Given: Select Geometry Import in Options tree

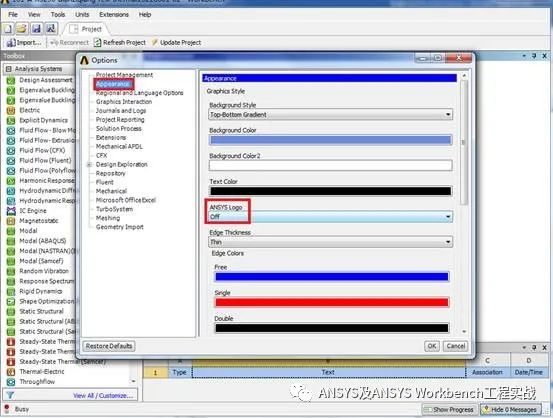Looking at the screenshot, I should tap(120, 227).
